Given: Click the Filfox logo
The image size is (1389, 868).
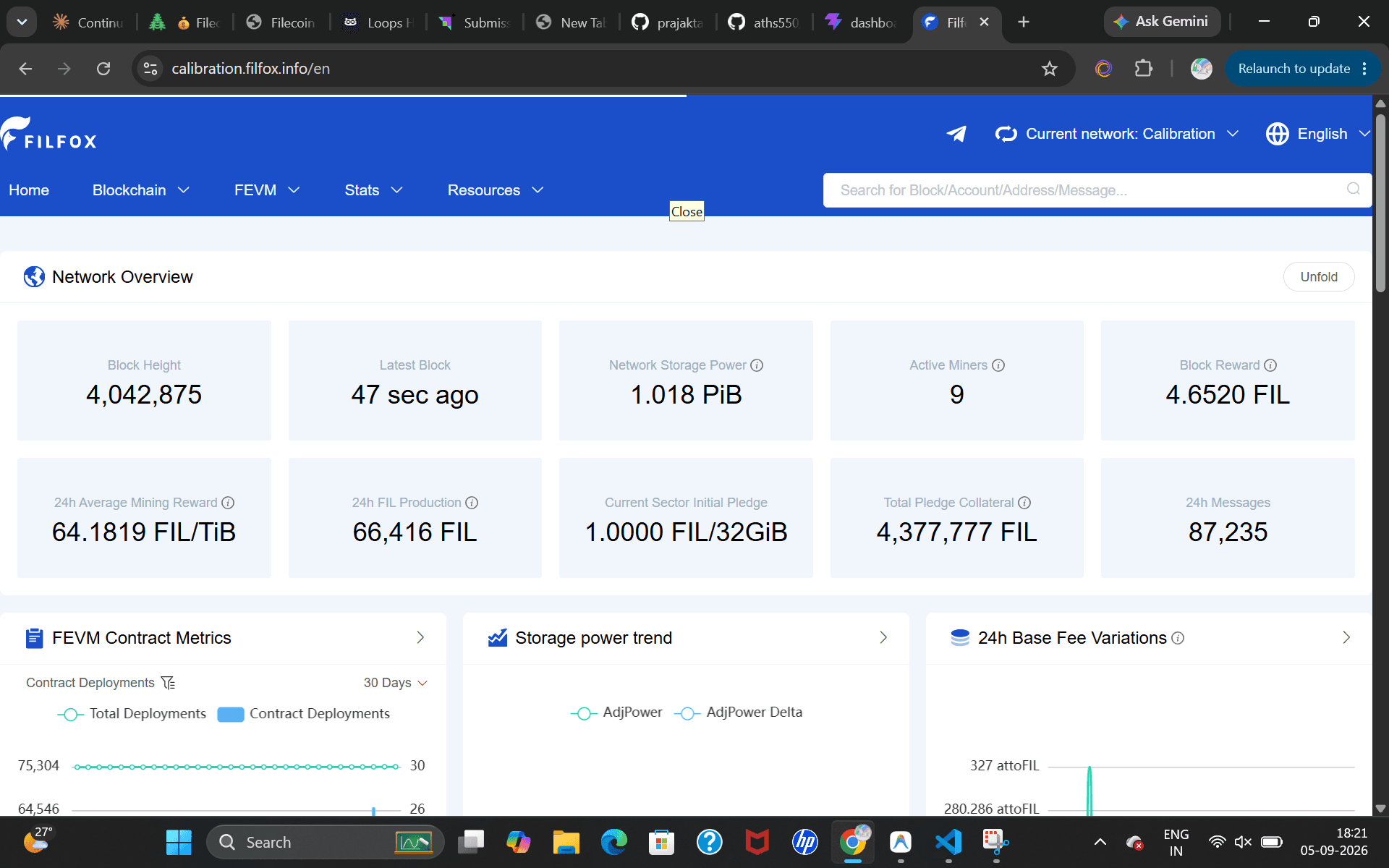Looking at the screenshot, I should pyautogui.click(x=48, y=134).
